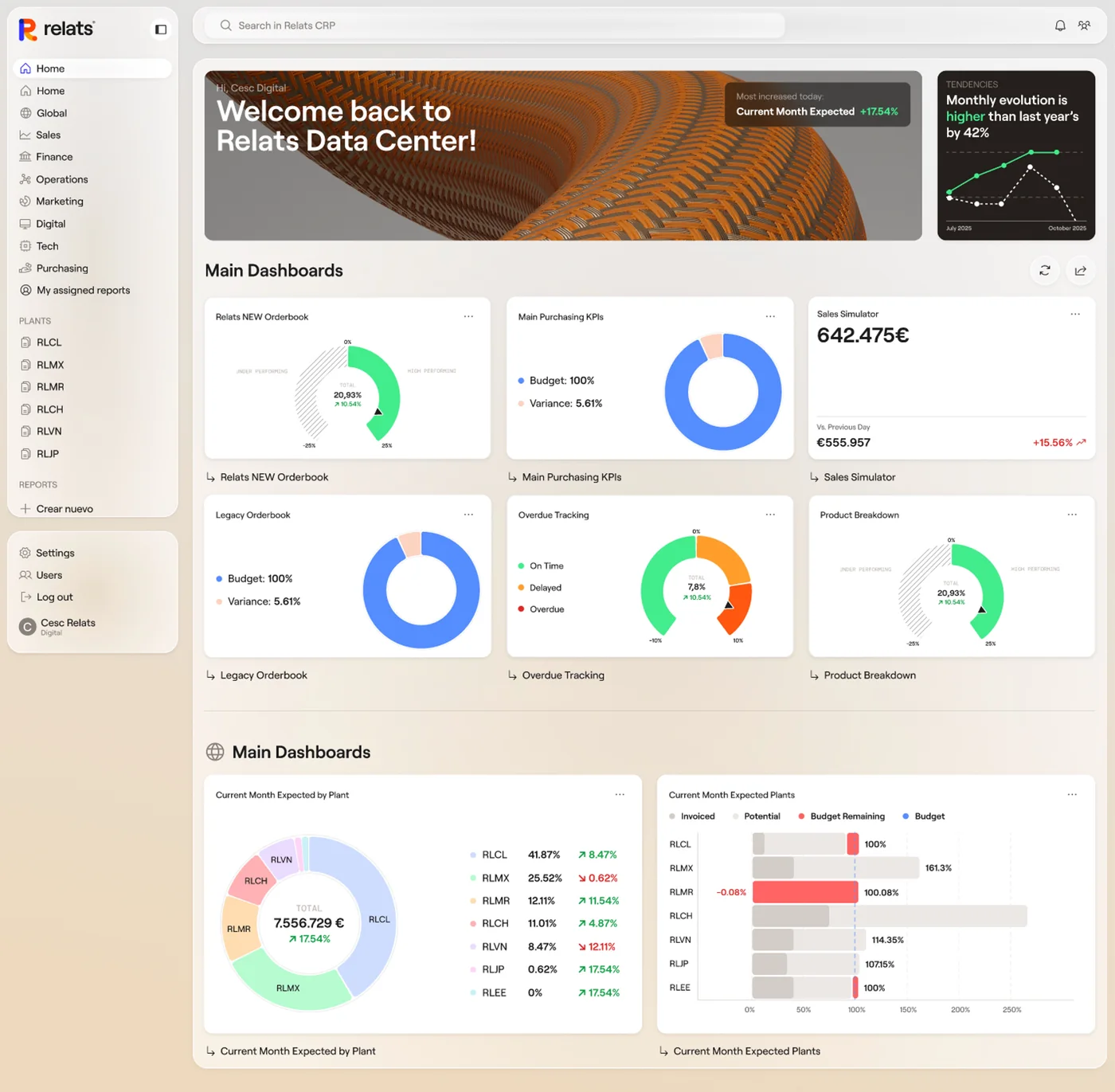Image resolution: width=1115 pixels, height=1092 pixels.
Task: Open options menu of Legacy Orderbook card
Action: (x=468, y=515)
